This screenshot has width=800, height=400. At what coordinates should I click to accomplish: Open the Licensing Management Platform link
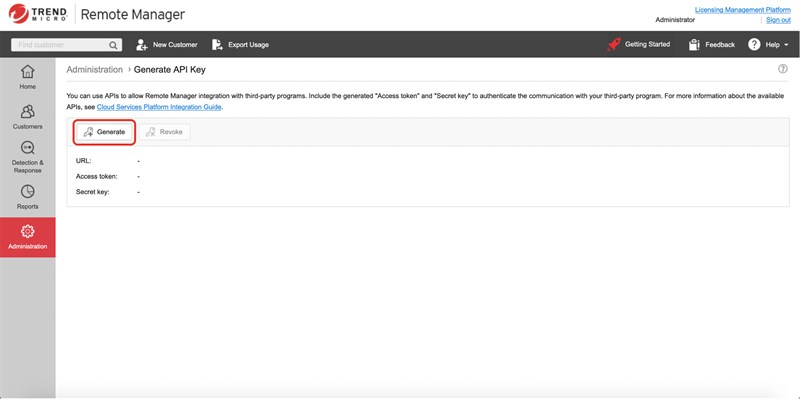tap(742, 9)
